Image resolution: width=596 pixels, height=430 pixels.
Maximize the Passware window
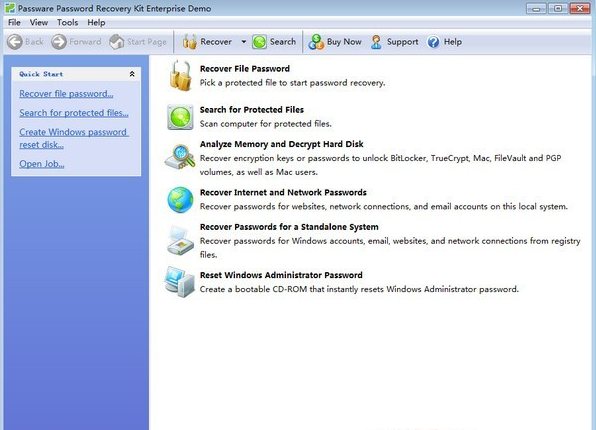tap(558, 8)
